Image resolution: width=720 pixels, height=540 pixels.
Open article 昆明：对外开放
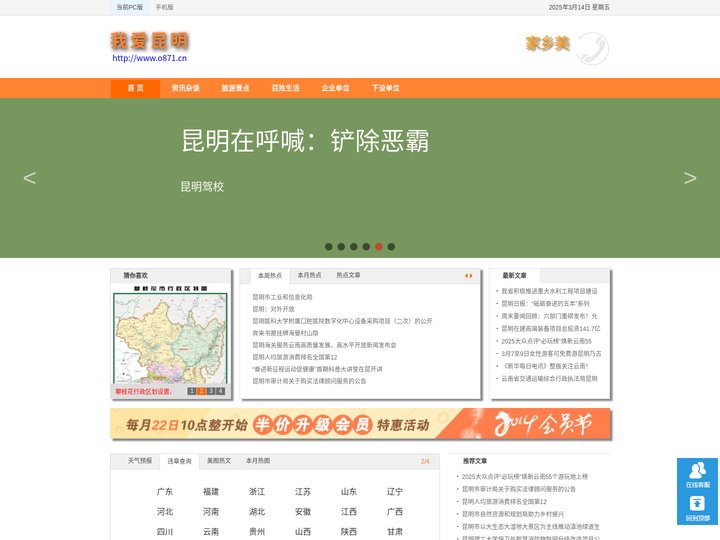pos(274,309)
